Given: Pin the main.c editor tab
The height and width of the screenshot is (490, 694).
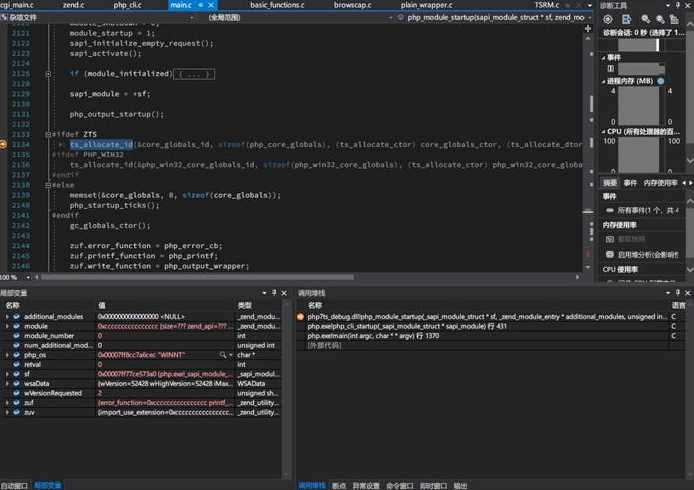Looking at the screenshot, I should (x=201, y=5).
